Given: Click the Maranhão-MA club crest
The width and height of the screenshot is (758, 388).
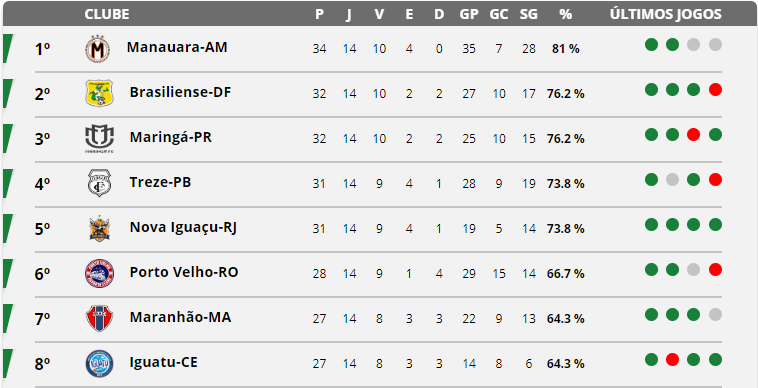Looking at the screenshot, I should tap(99, 318).
